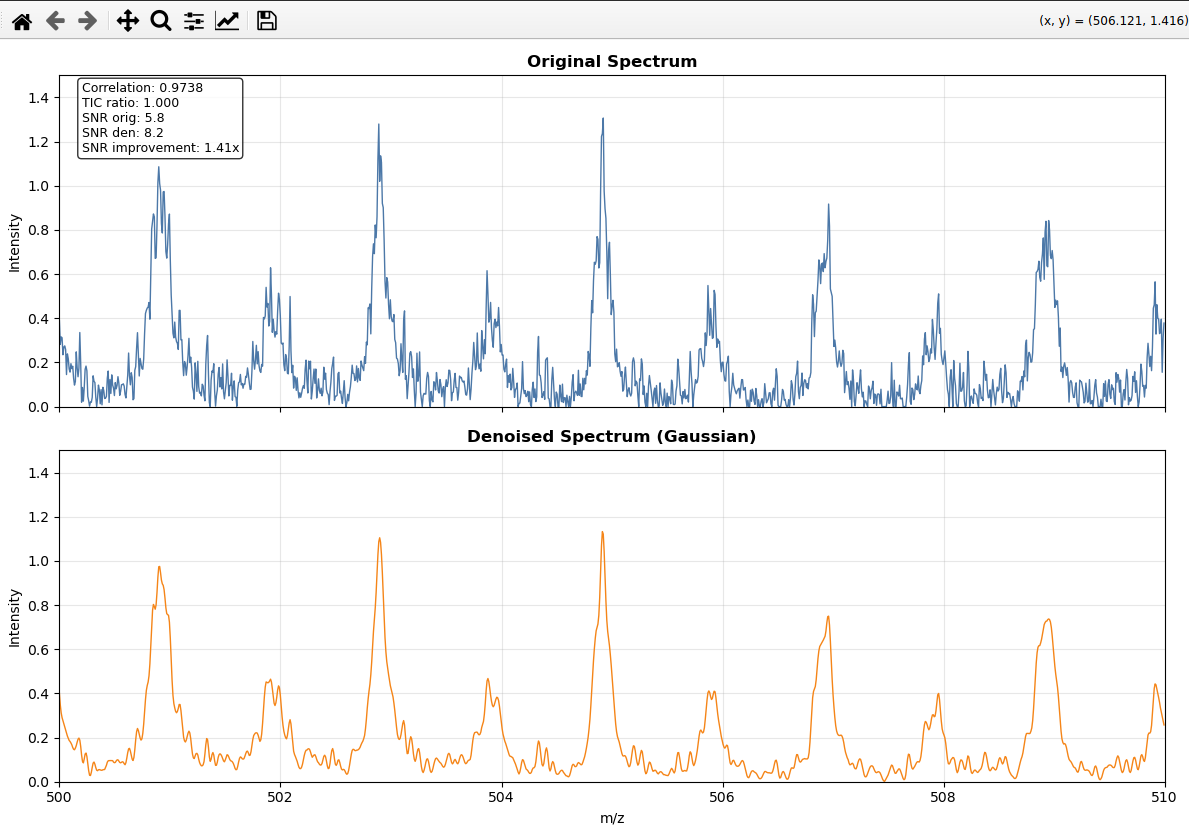
Task: Click the Intensity label of the denoised spectrum
Action: [x=14, y=617]
